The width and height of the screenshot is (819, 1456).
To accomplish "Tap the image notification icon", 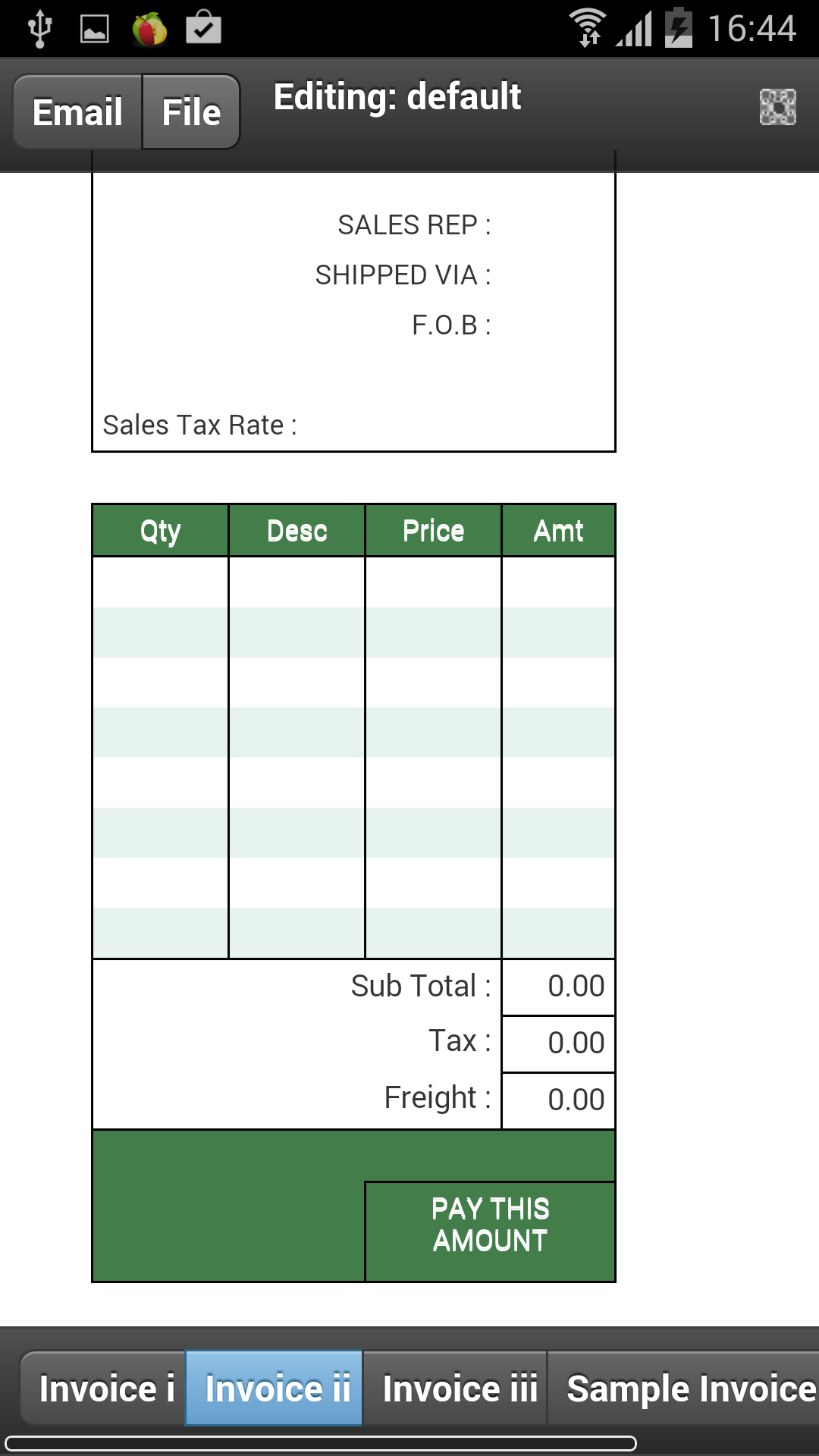I will pyautogui.click(x=95, y=30).
